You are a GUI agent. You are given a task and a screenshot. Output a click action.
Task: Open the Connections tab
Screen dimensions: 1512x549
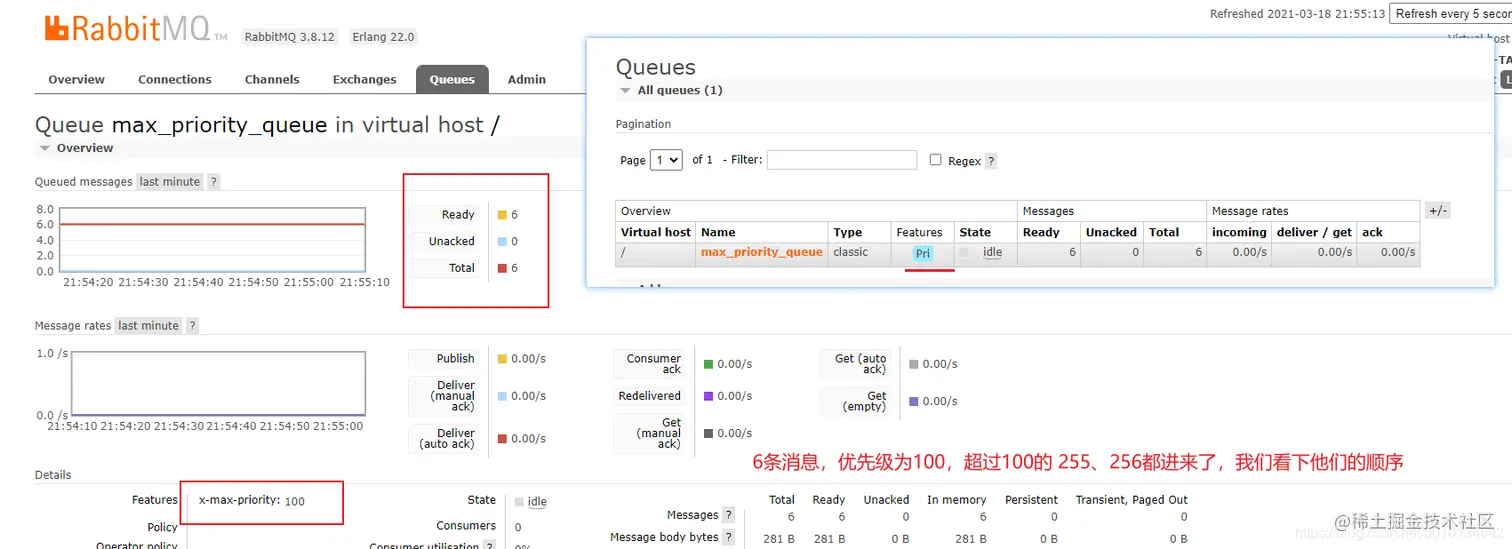click(x=175, y=80)
